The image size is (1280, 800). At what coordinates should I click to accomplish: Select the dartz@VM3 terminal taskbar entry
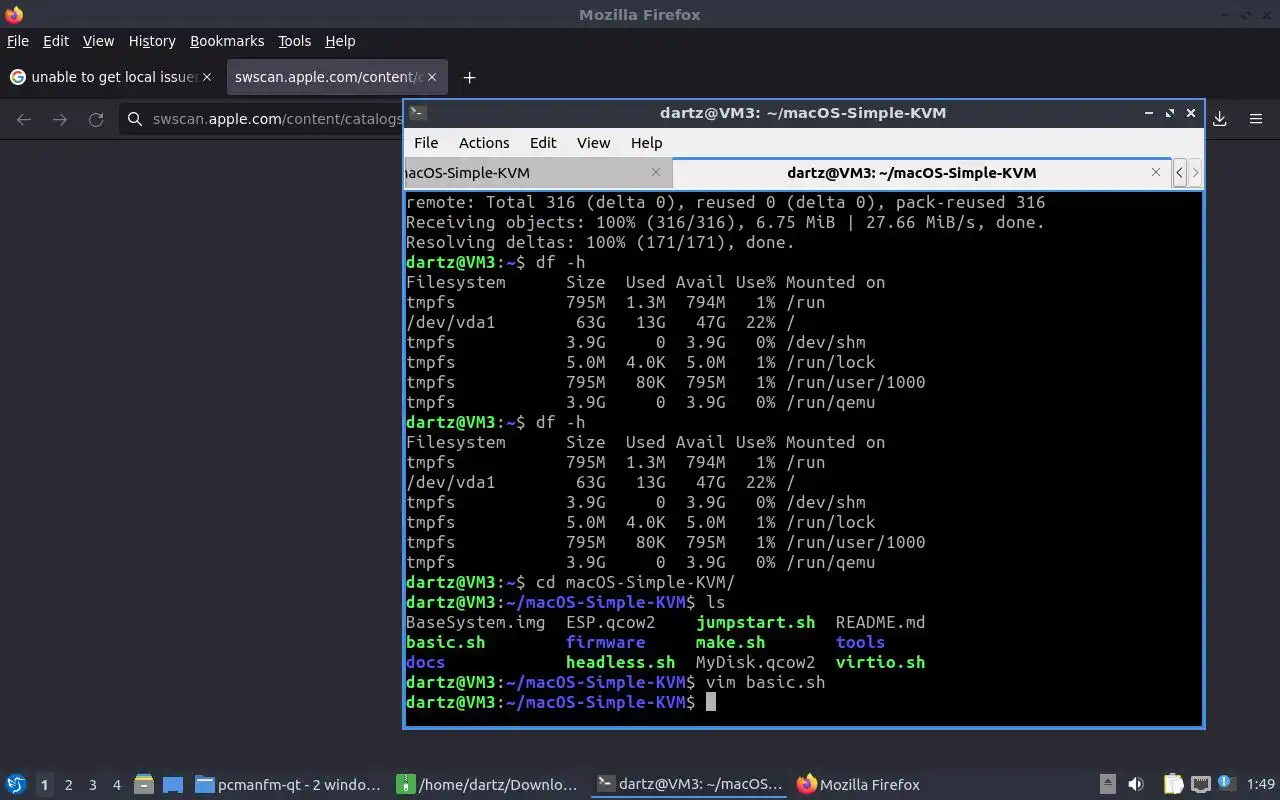[x=690, y=785]
